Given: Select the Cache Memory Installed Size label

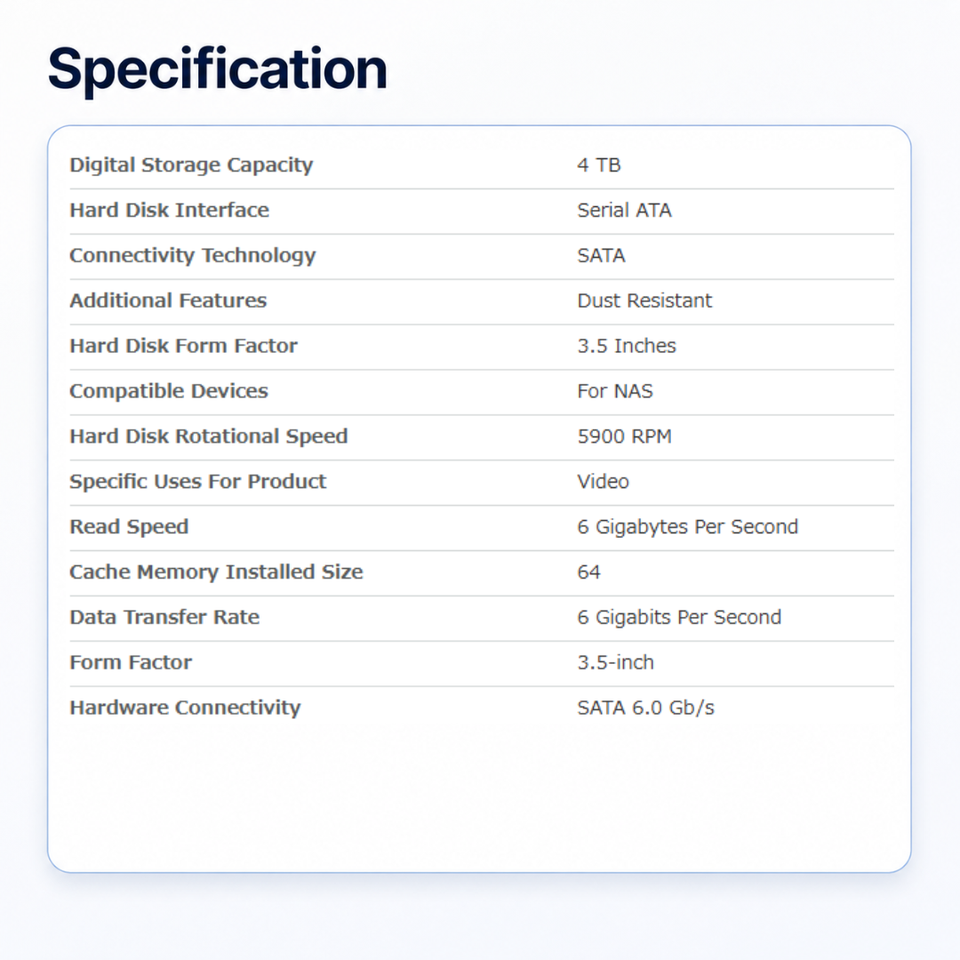Looking at the screenshot, I should pos(216,572).
